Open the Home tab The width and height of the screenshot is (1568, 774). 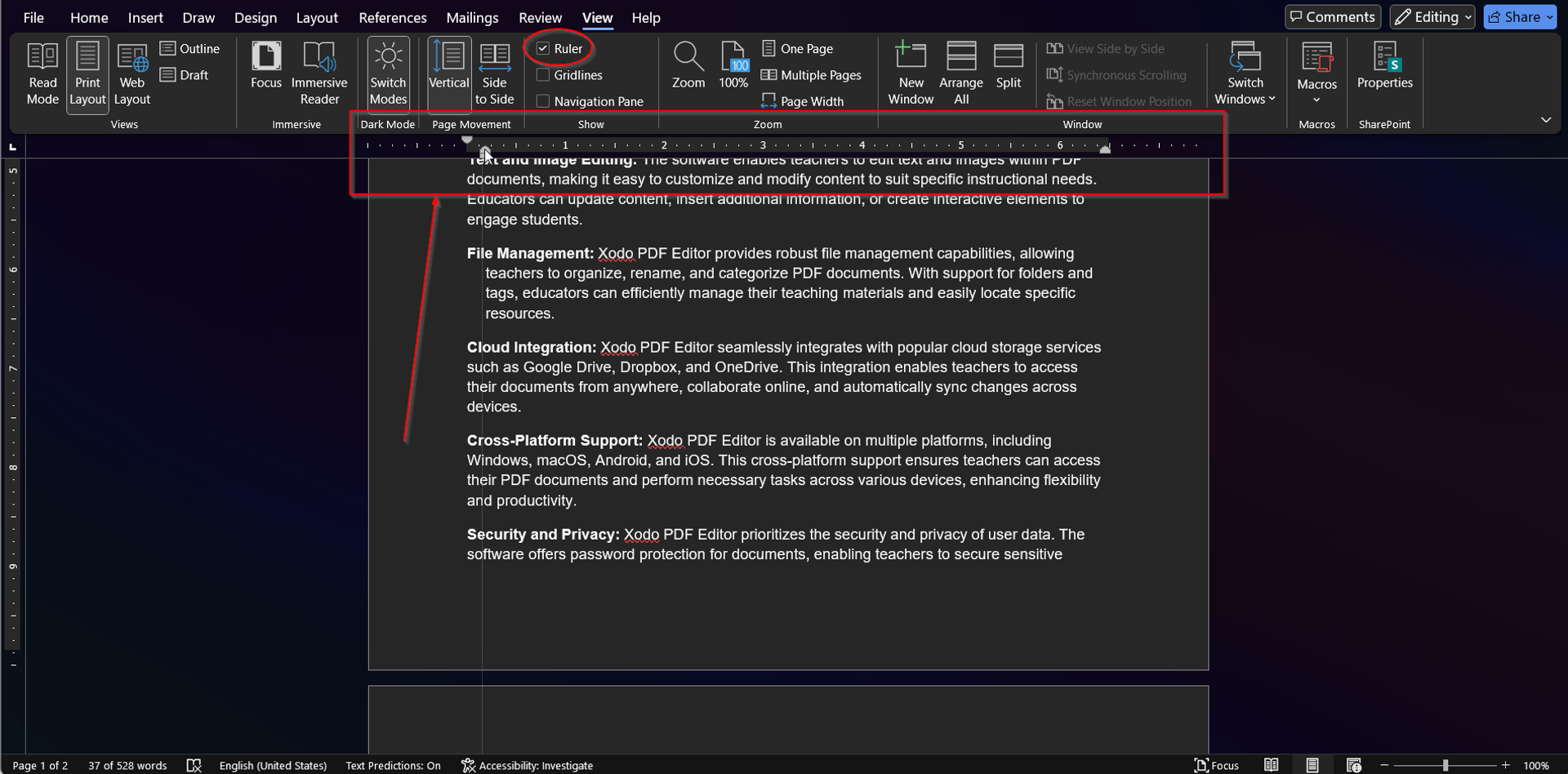coord(89,17)
